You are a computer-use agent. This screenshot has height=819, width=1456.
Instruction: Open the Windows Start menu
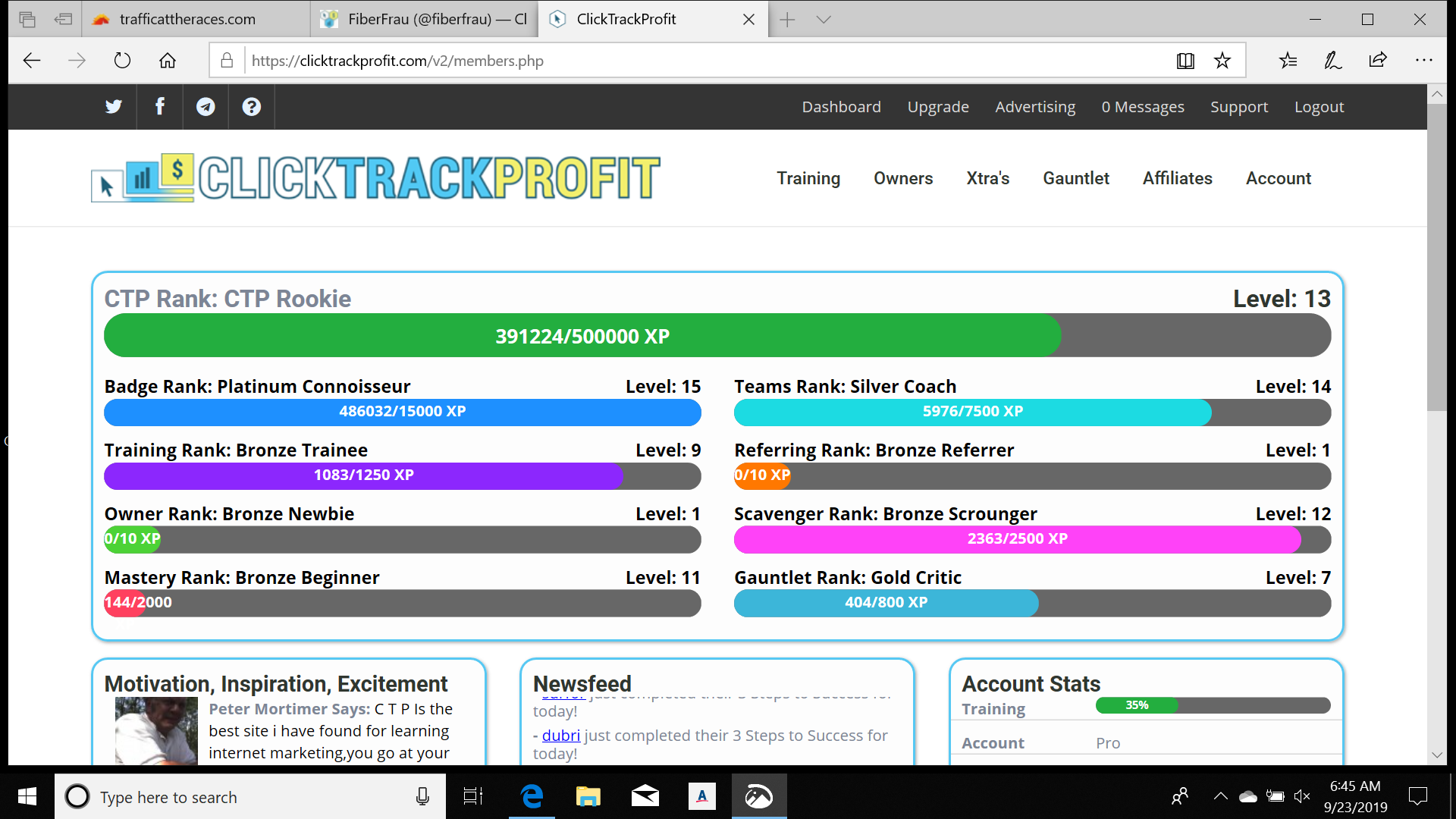click(27, 796)
